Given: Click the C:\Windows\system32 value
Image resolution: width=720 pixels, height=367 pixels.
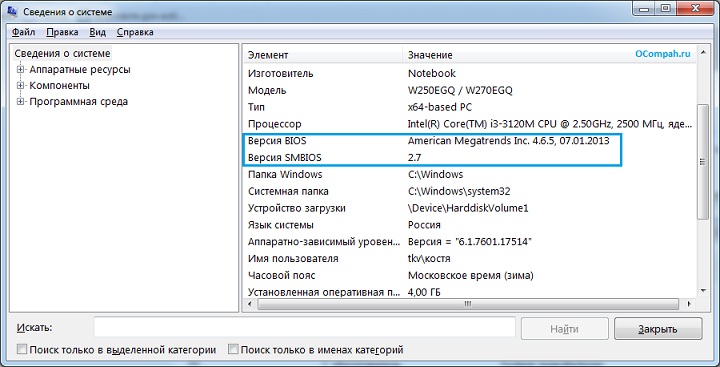Looking at the screenshot, I should (x=459, y=192).
